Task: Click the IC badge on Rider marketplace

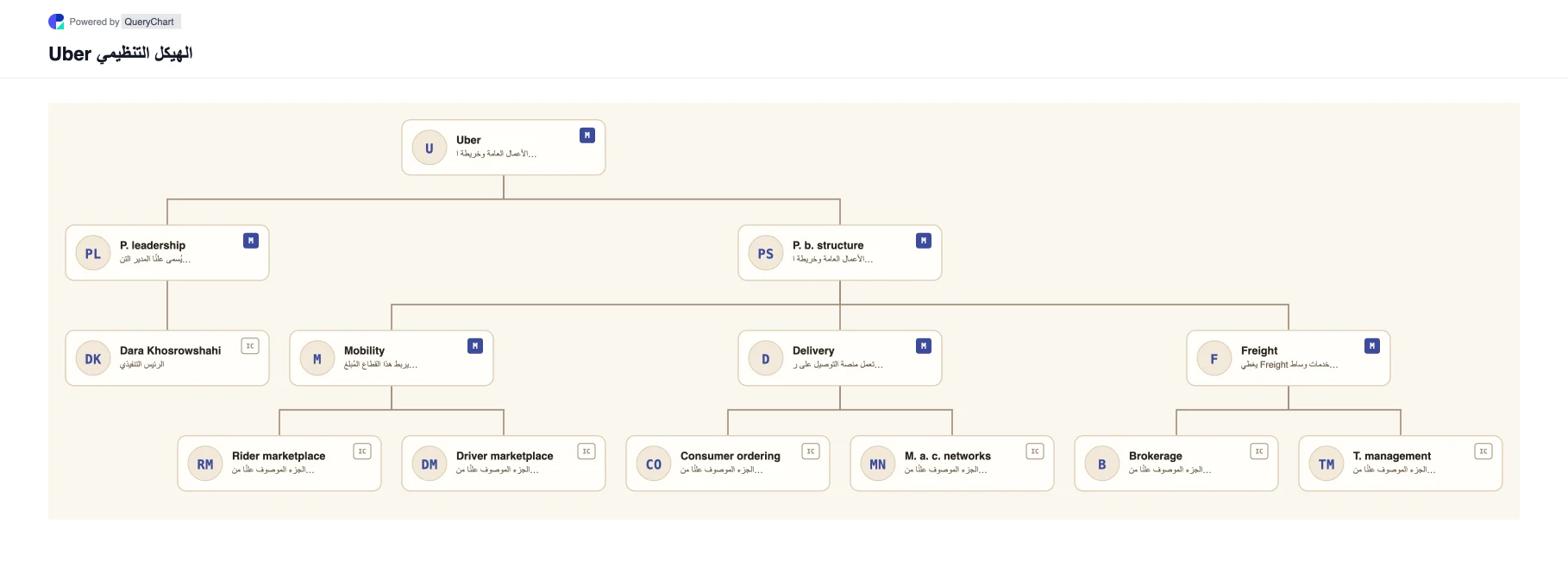Action: [362, 451]
